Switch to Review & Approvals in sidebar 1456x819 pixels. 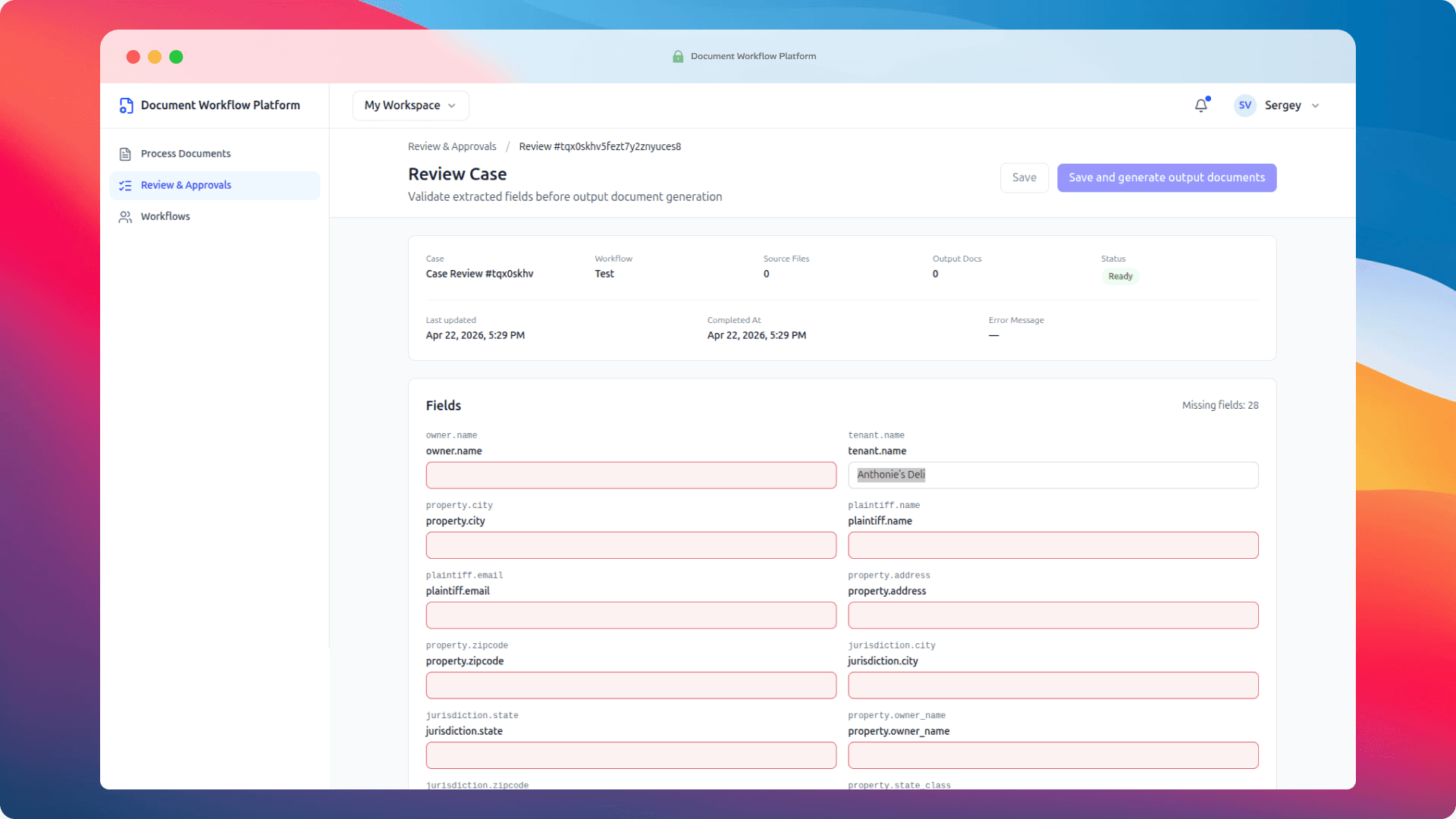tap(186, 185)
